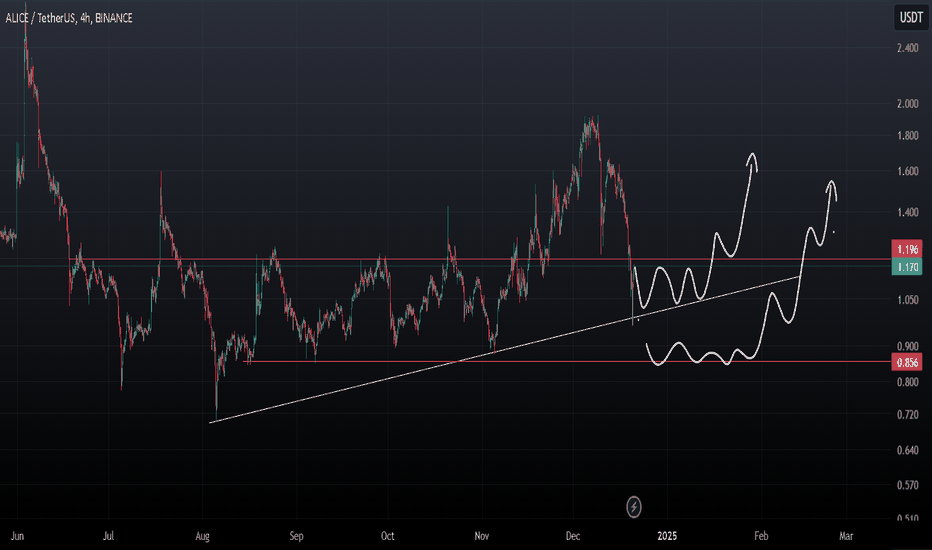Open the USDT currency selector
This screenshot has width=932, height=550.
[911, 18]
